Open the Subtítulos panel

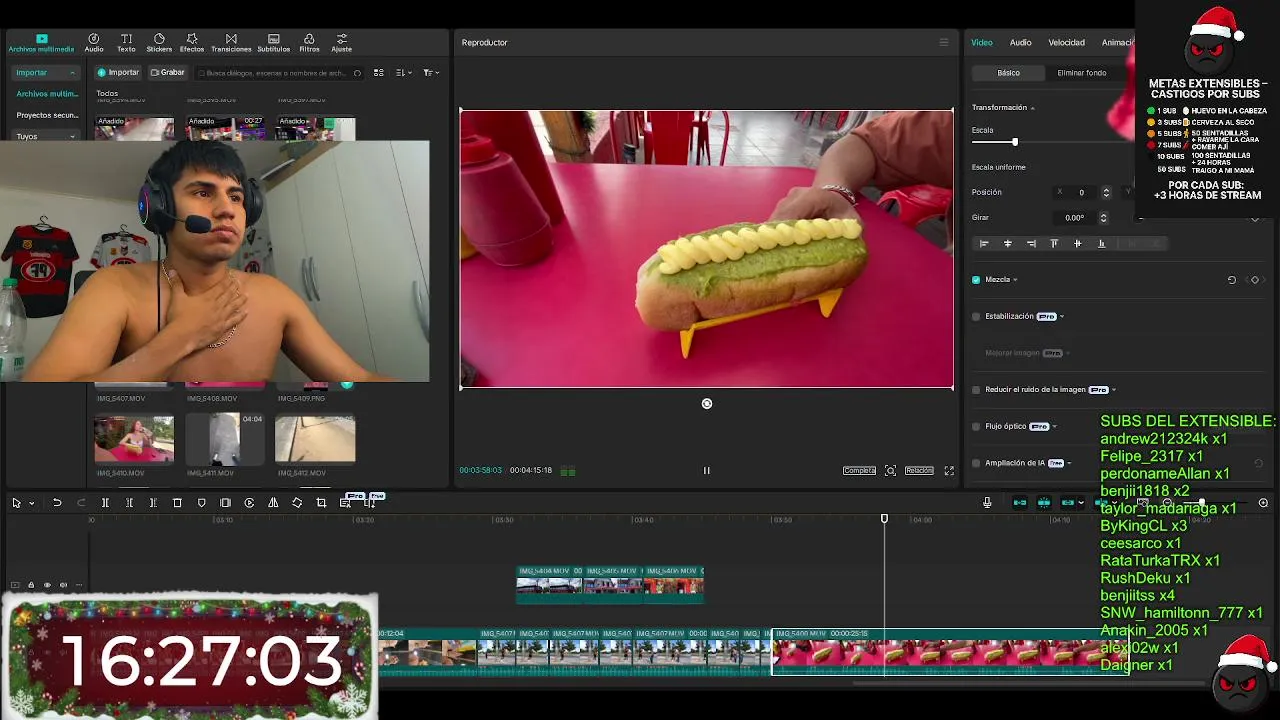[x=273, y=43]
